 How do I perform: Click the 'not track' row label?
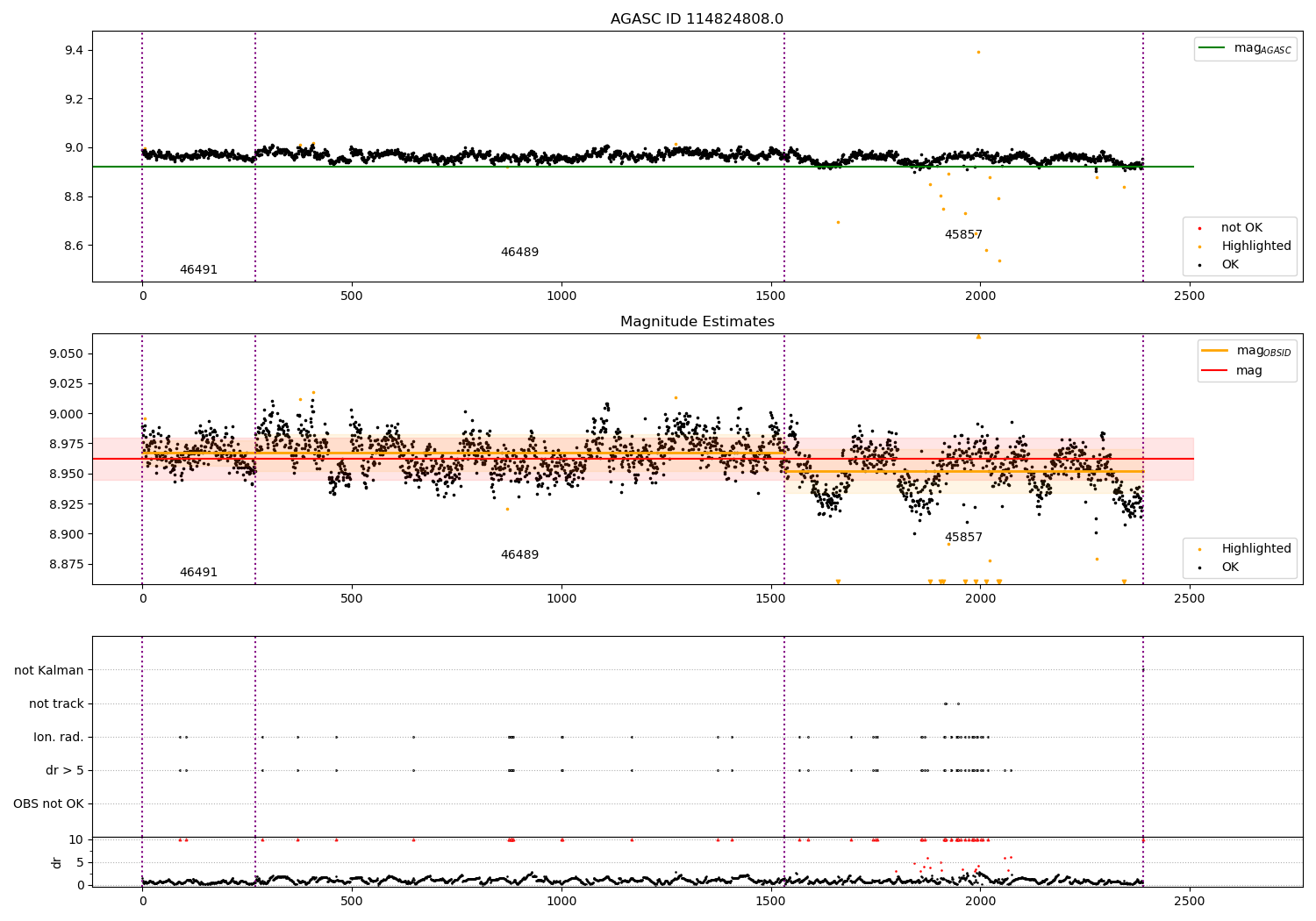(56, 703)
